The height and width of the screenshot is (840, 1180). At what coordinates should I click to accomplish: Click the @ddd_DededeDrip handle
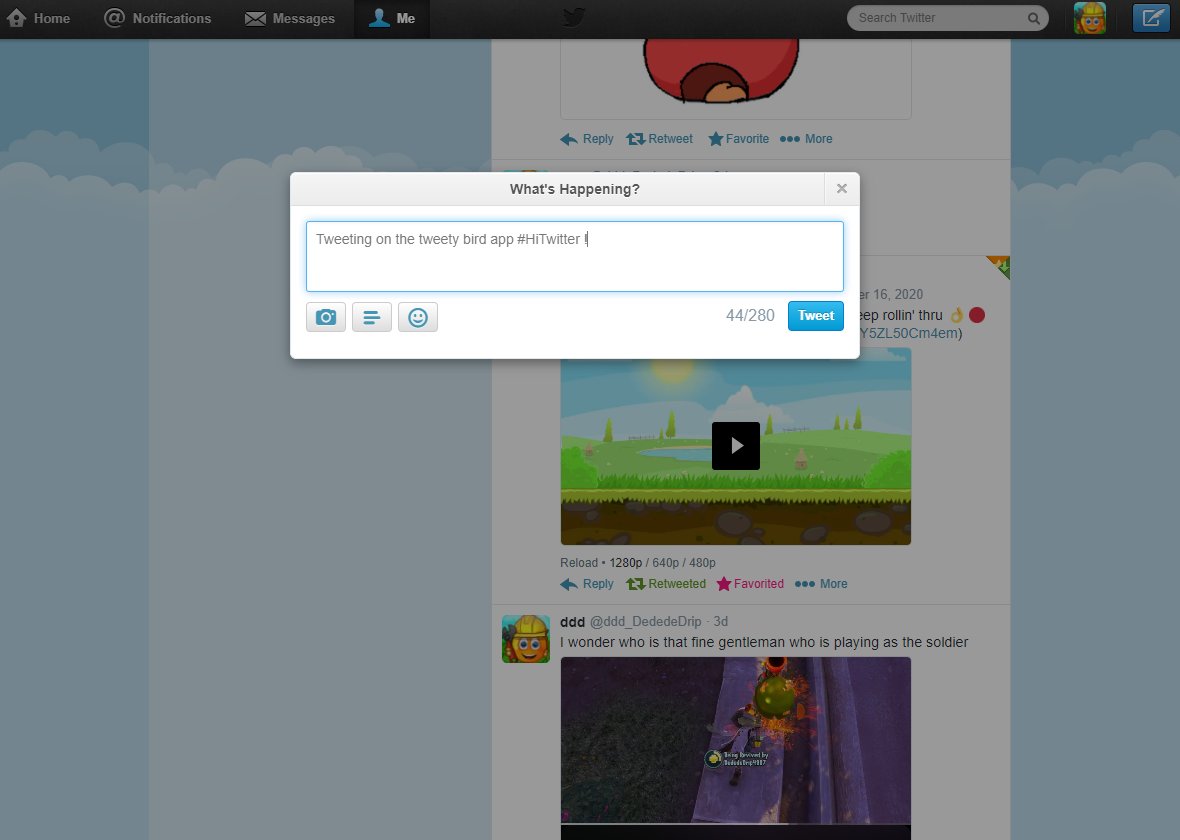point(646,622)
